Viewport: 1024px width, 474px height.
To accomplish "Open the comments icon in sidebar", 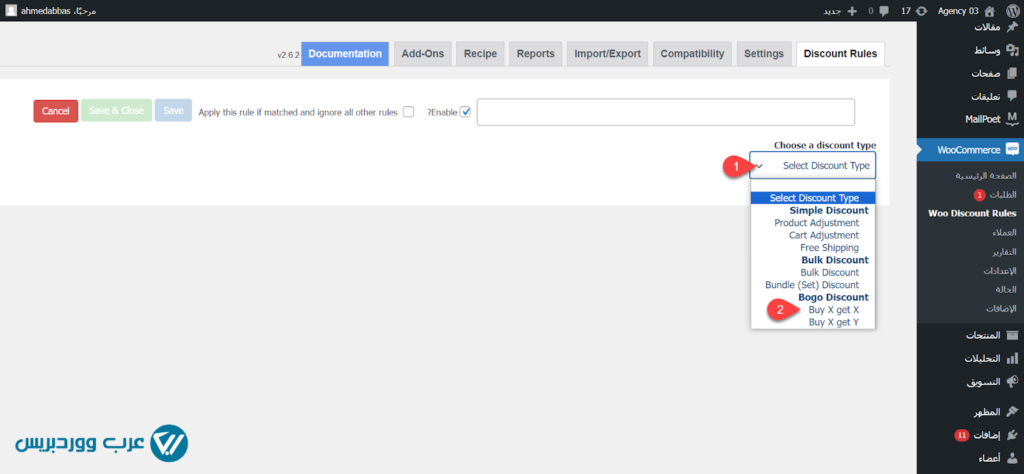I will coord(1012,96).
